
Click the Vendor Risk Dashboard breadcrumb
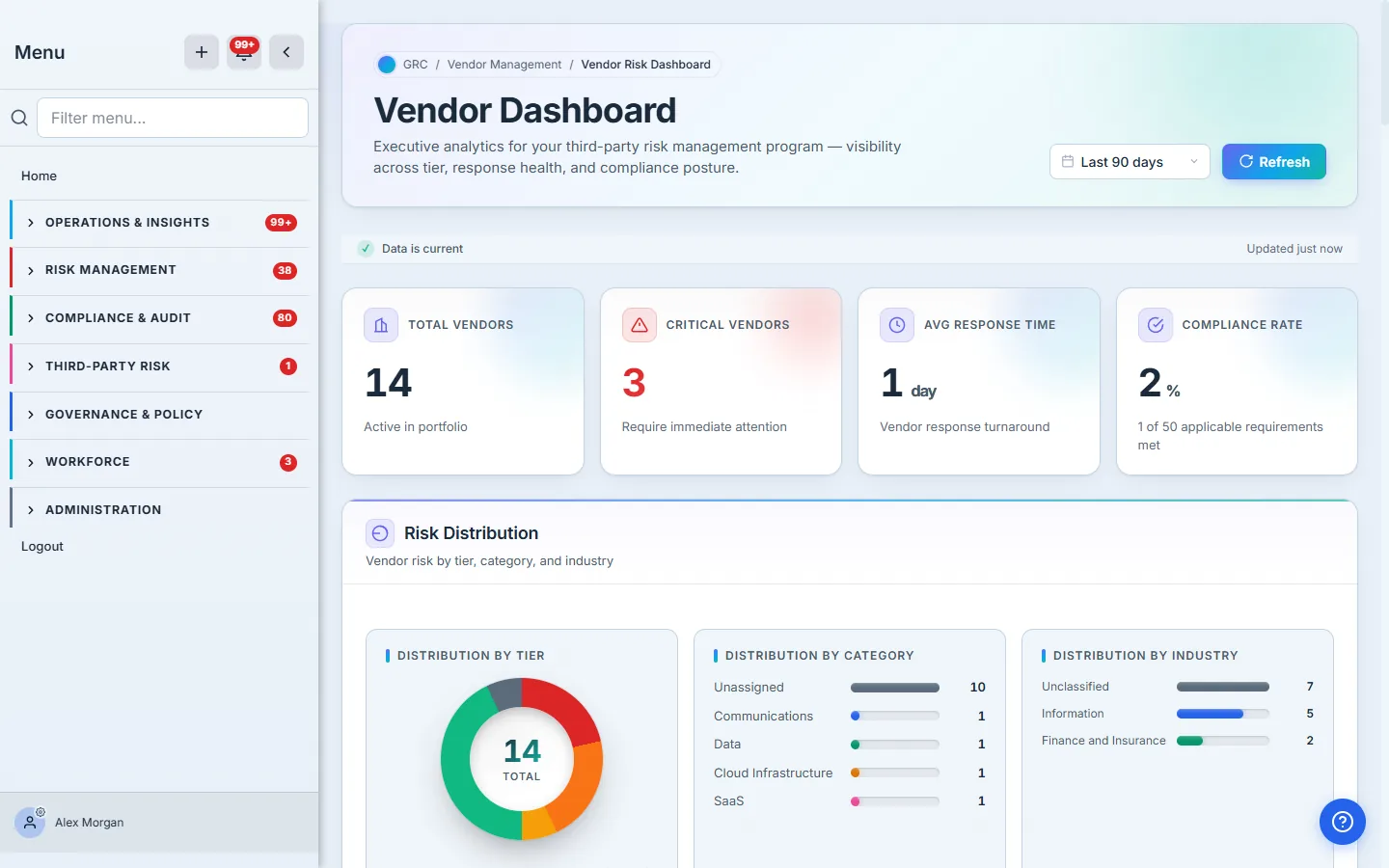pyautogui.click(x=646, y=65)
